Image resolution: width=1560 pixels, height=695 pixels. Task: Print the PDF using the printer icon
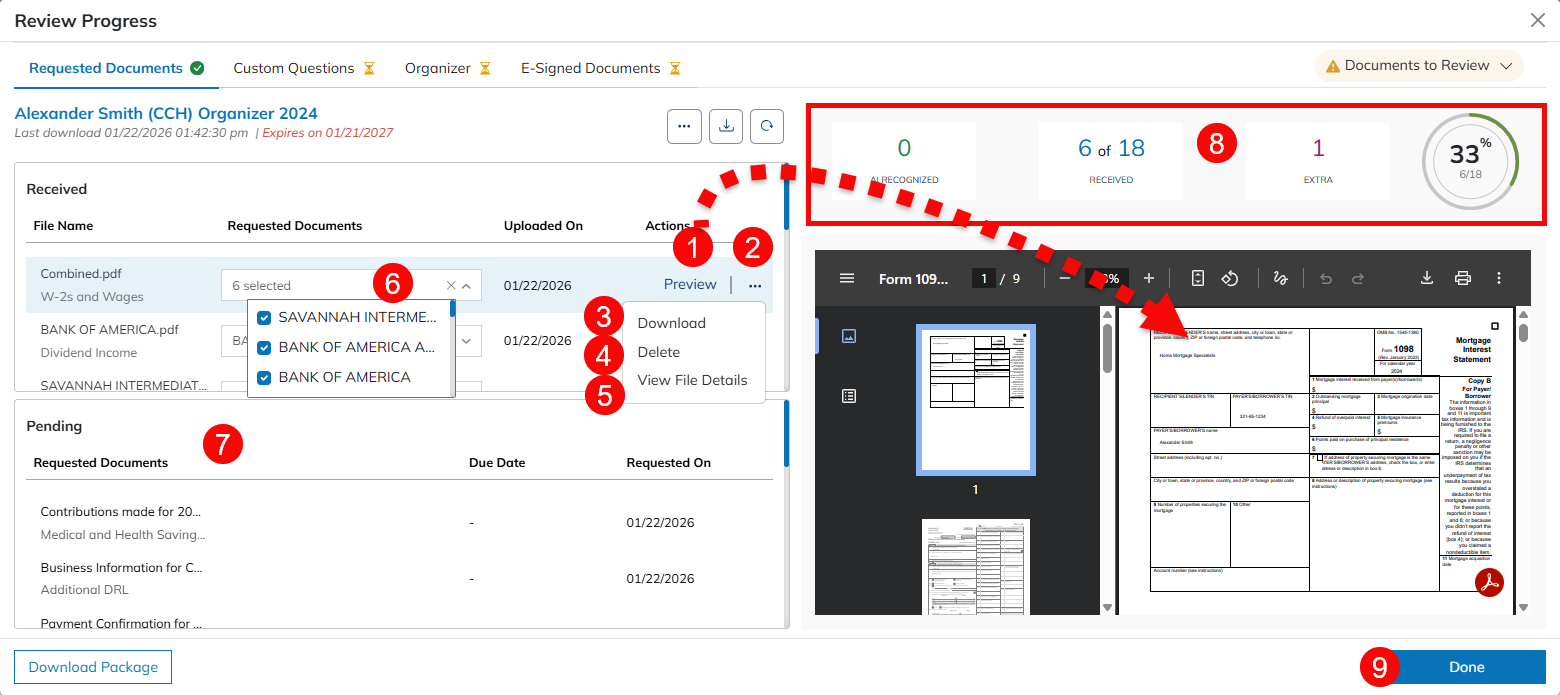(x=1463, y=278)
